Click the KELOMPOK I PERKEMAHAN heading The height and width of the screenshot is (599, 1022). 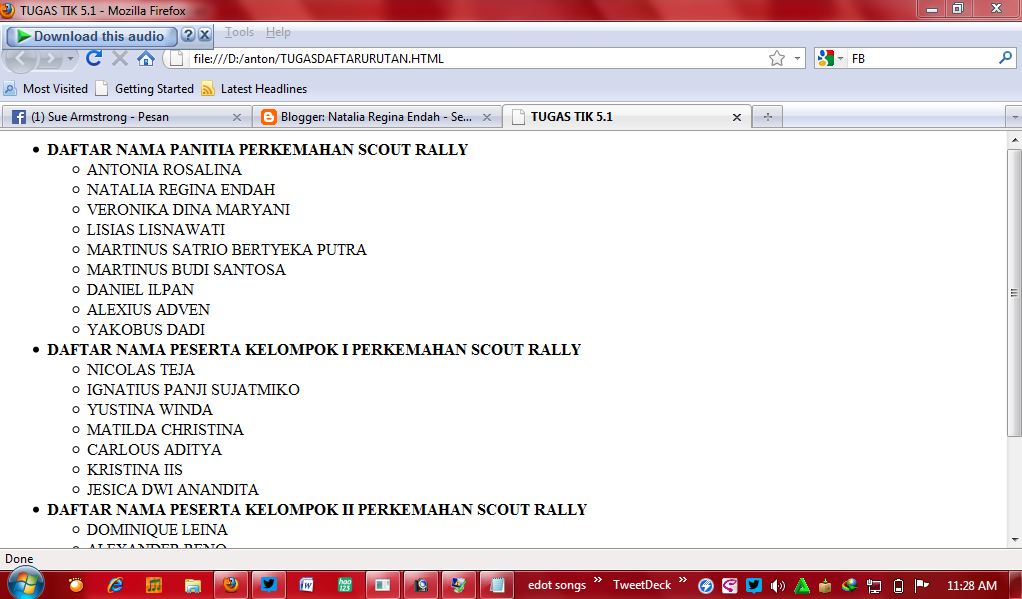tap(314, 349)
